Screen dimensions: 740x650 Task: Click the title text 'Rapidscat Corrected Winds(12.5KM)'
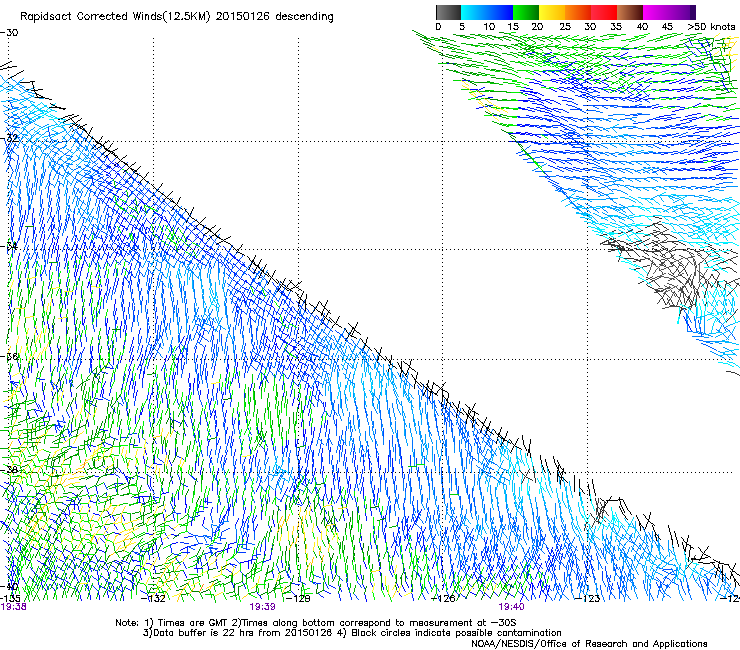116,17
